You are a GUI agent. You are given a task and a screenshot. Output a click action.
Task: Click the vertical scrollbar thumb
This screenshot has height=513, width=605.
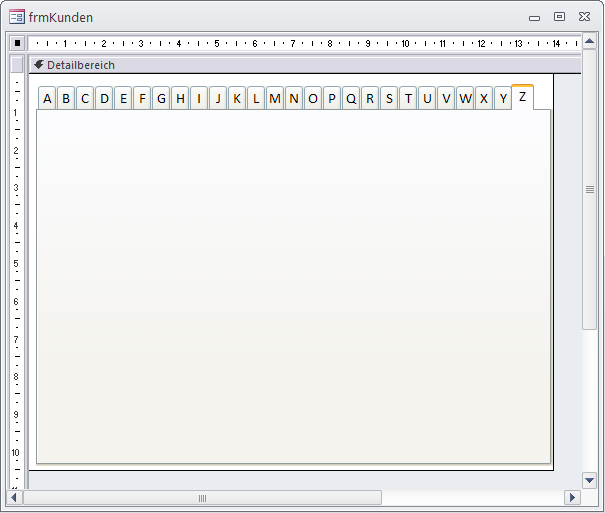[589, 189]
